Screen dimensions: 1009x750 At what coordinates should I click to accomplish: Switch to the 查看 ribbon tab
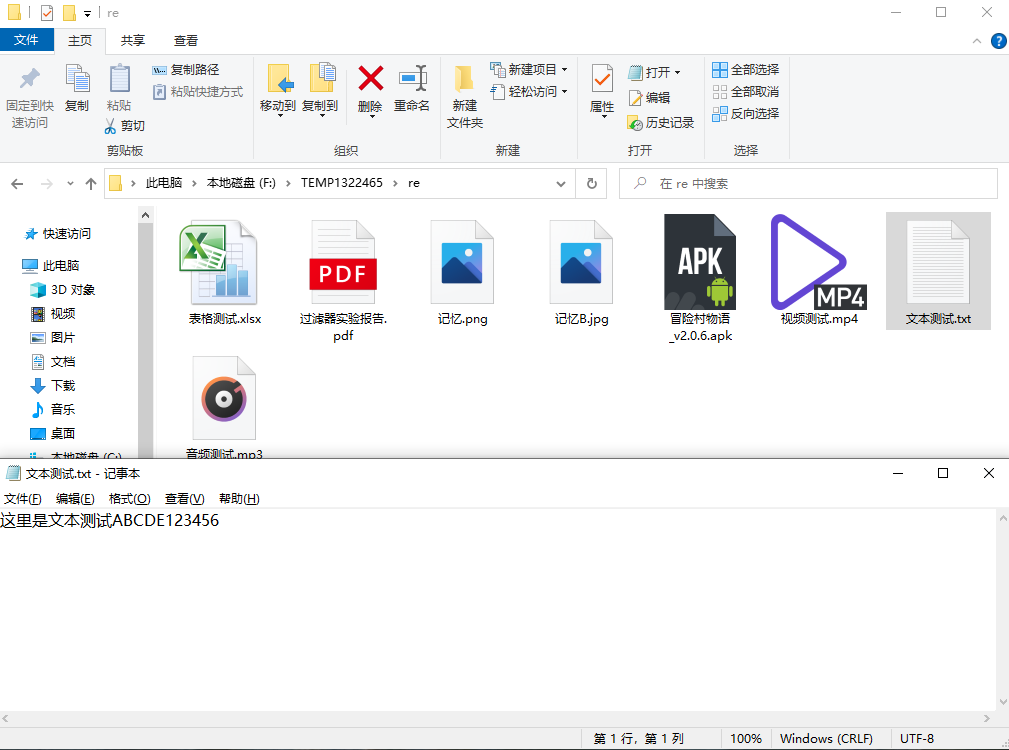pyautogui.click(x=185, y=41)
